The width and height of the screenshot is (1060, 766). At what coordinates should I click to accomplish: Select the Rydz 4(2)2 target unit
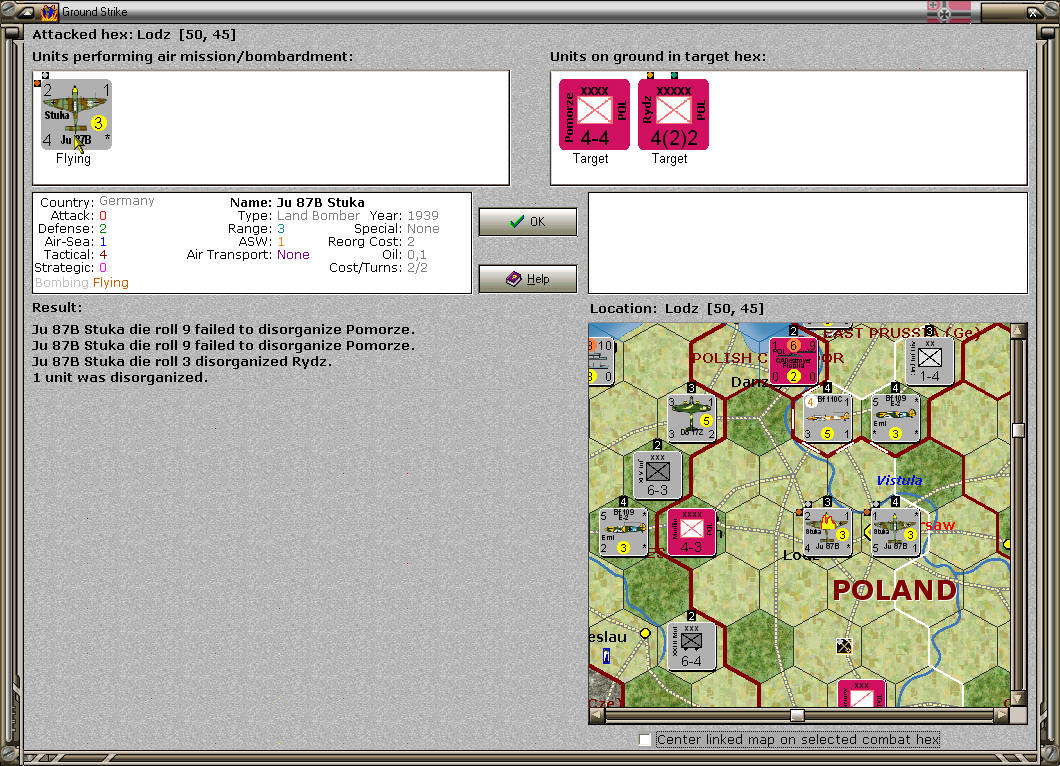coord(673,114)
